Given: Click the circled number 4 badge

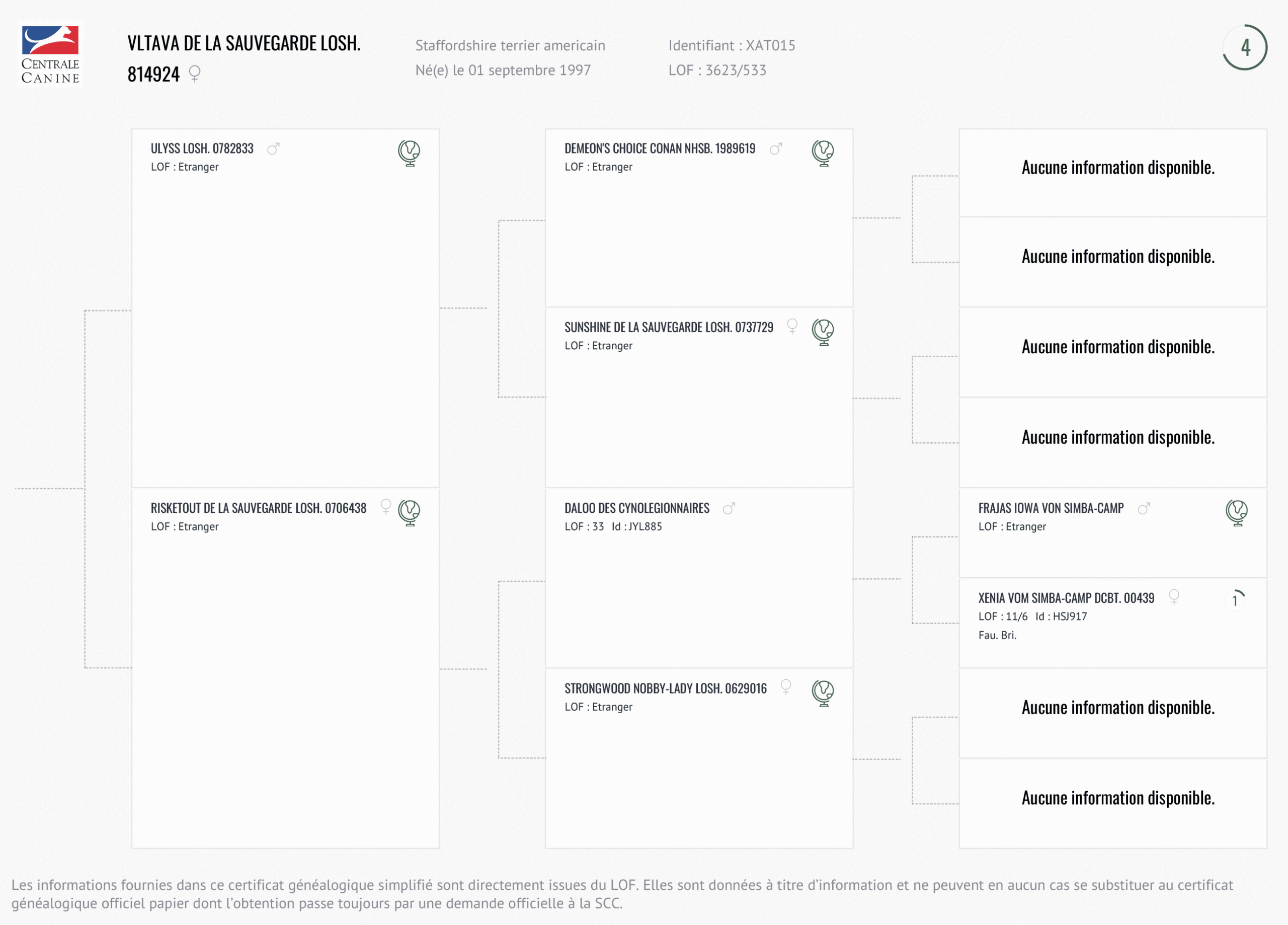Looking at the screenshot, I should tap(1244, 48).
